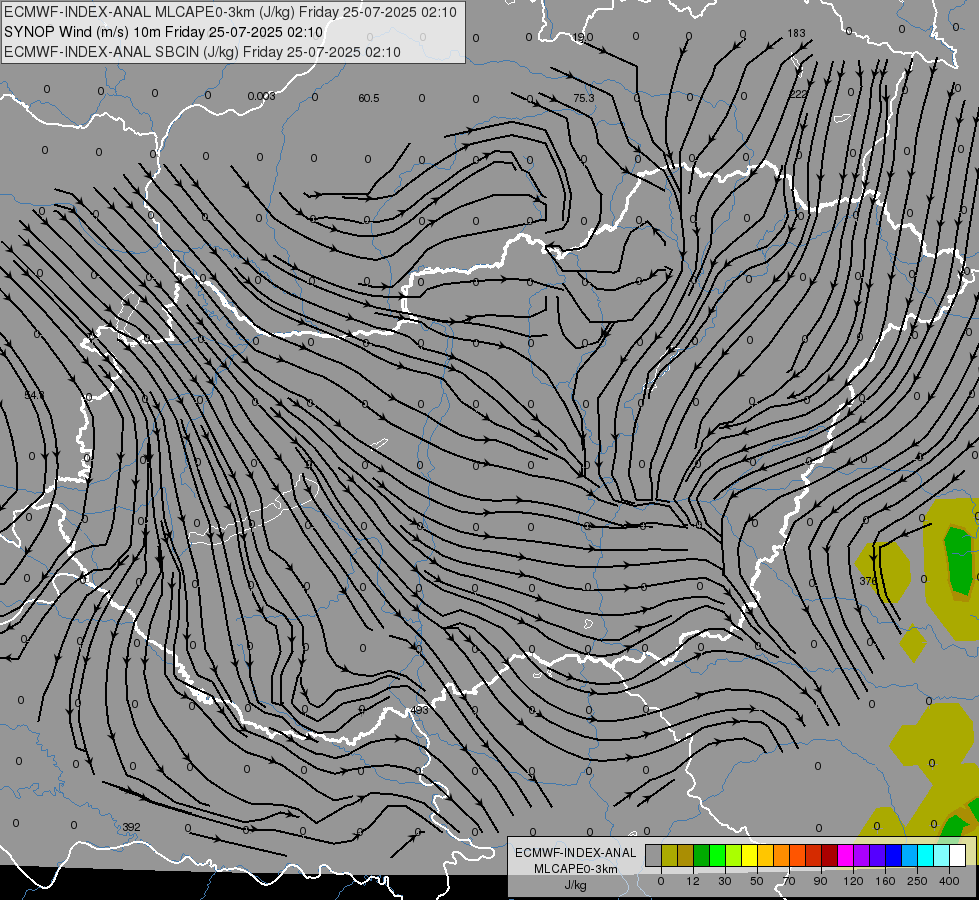Image resolution: width=979 pixels, height=900 pixels.
Task: Click the '54.7' value at the left edge
Action: coord(34,395)
